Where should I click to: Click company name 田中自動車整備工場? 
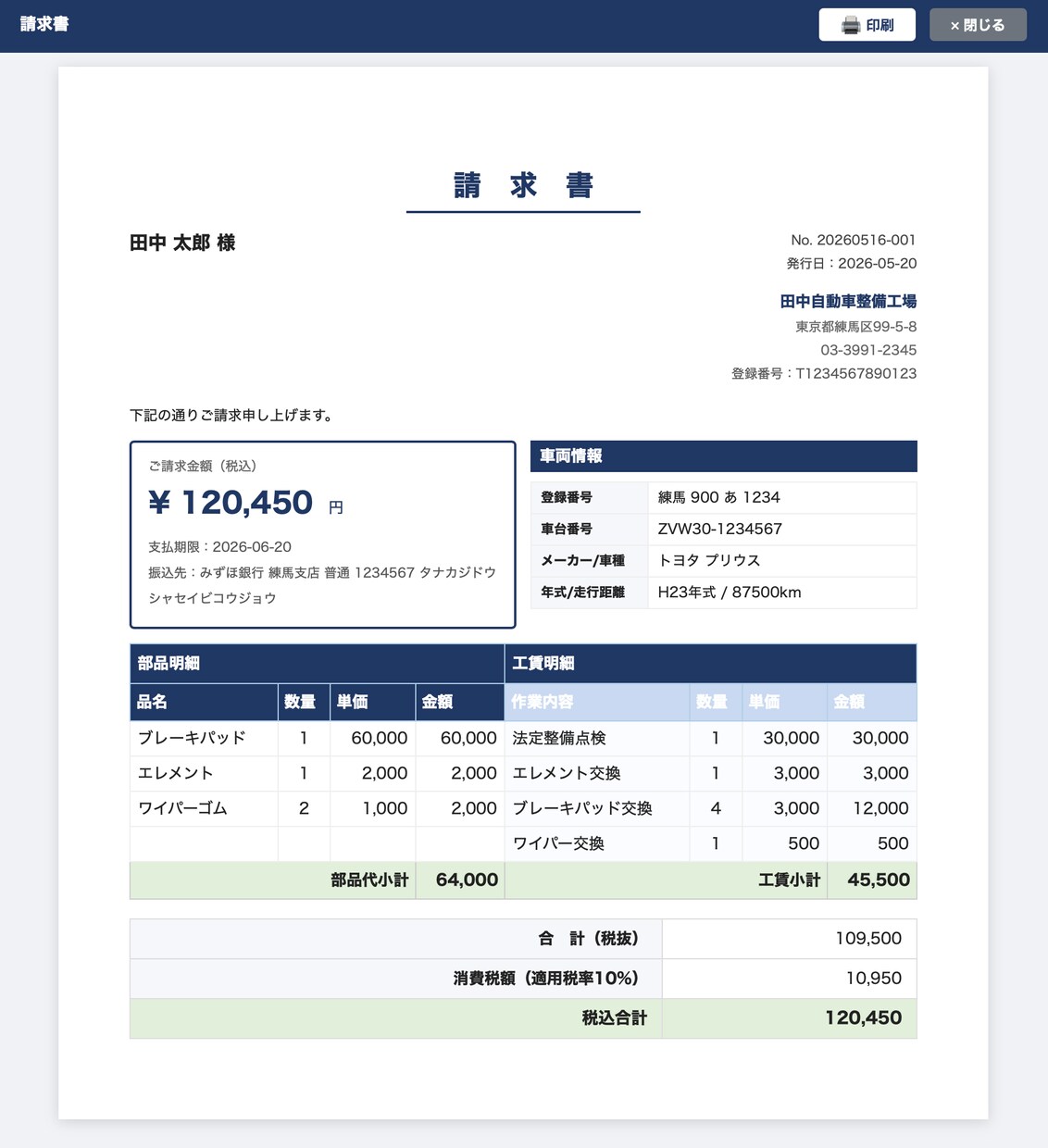tap(848, 301)
